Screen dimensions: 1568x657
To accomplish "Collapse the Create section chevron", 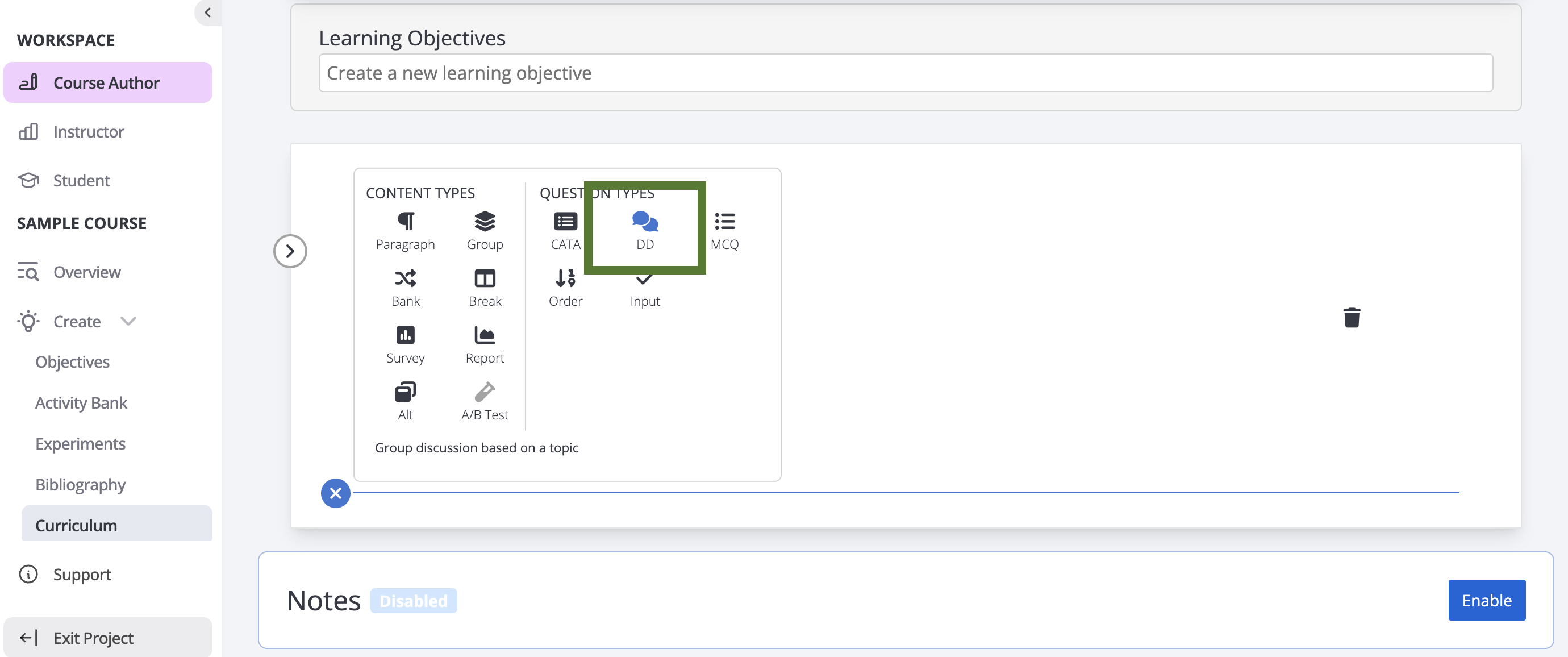I will point(128,321).
